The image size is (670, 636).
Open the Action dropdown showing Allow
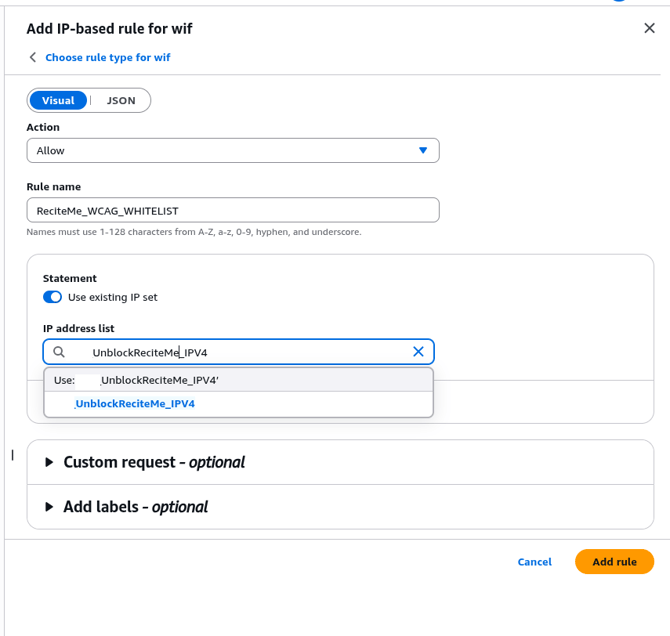point(232,150)
